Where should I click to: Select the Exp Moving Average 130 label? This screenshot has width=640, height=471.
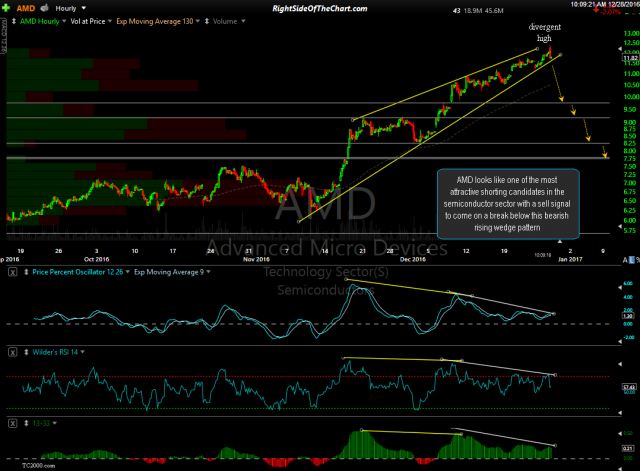[x=155, y=21]
